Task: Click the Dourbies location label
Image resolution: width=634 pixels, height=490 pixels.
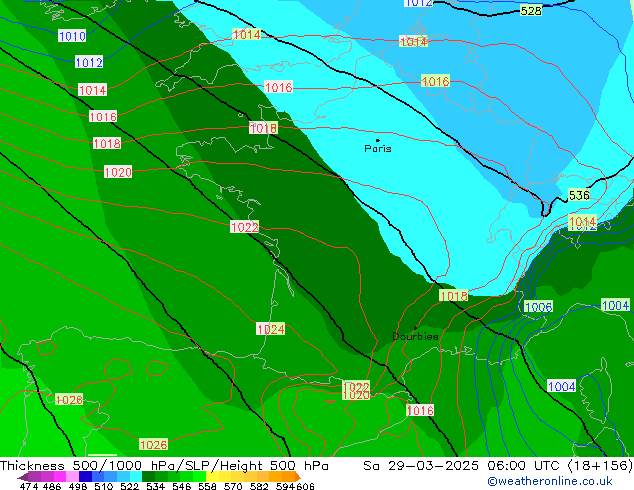Action: [x=415, y=336]
